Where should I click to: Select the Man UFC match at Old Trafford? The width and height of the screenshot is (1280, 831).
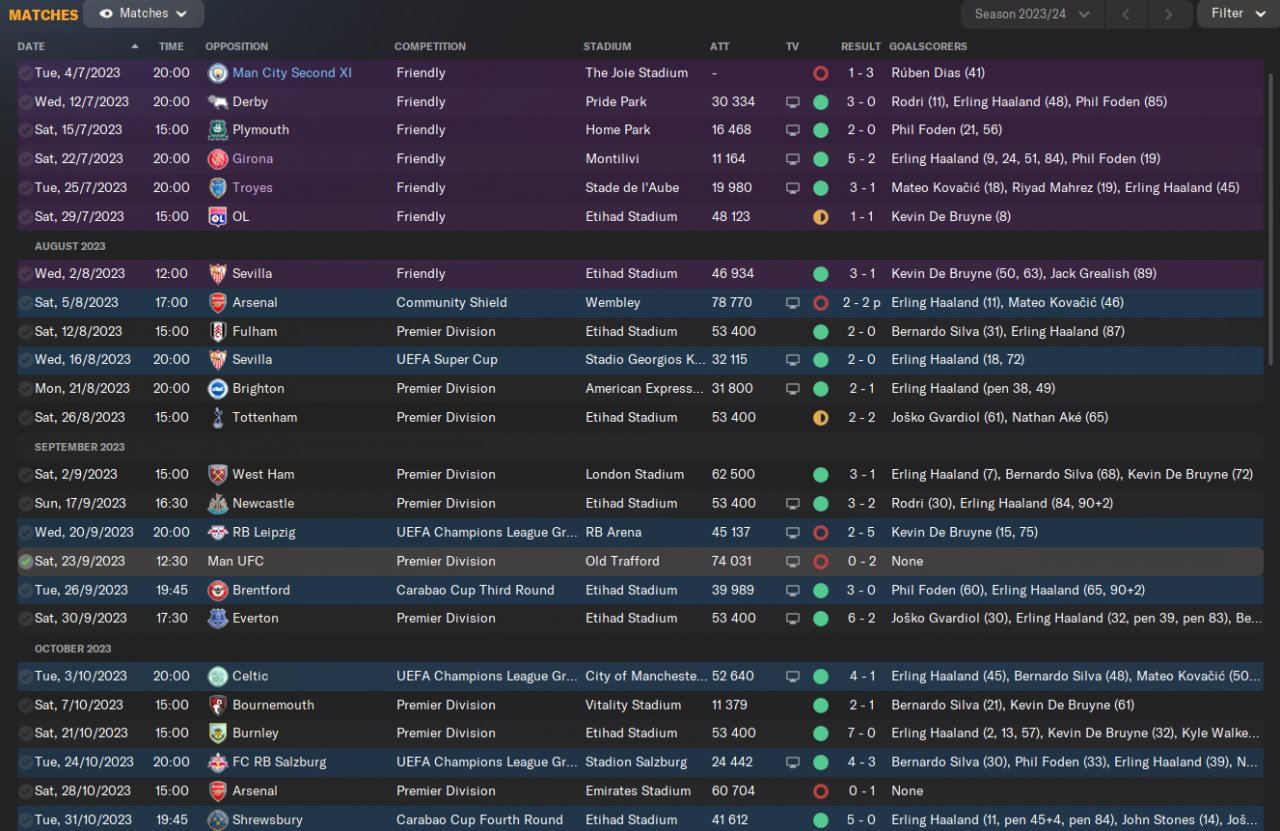click(x=640, y=562)
